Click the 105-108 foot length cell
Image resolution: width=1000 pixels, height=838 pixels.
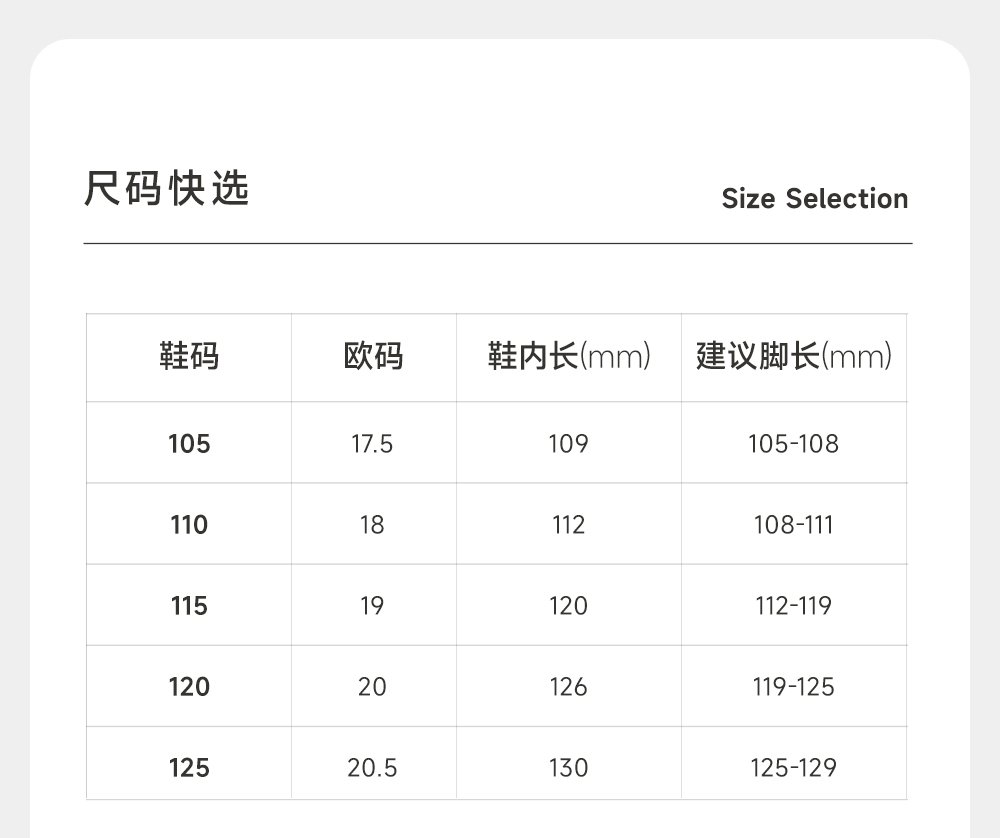(793, 443)
